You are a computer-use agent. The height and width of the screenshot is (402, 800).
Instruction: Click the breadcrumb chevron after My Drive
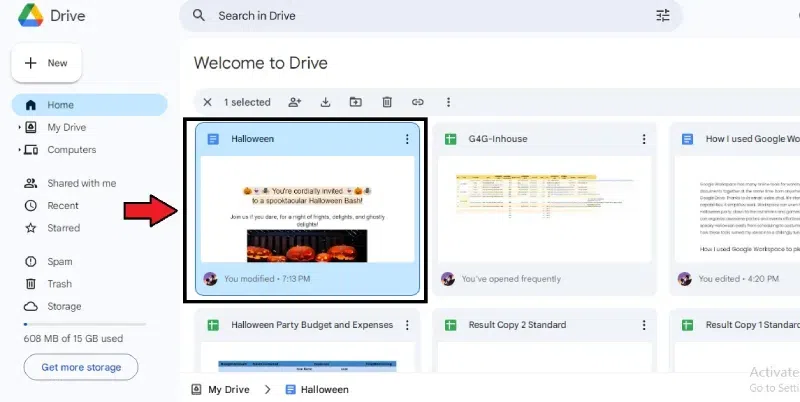click(267, 390)
